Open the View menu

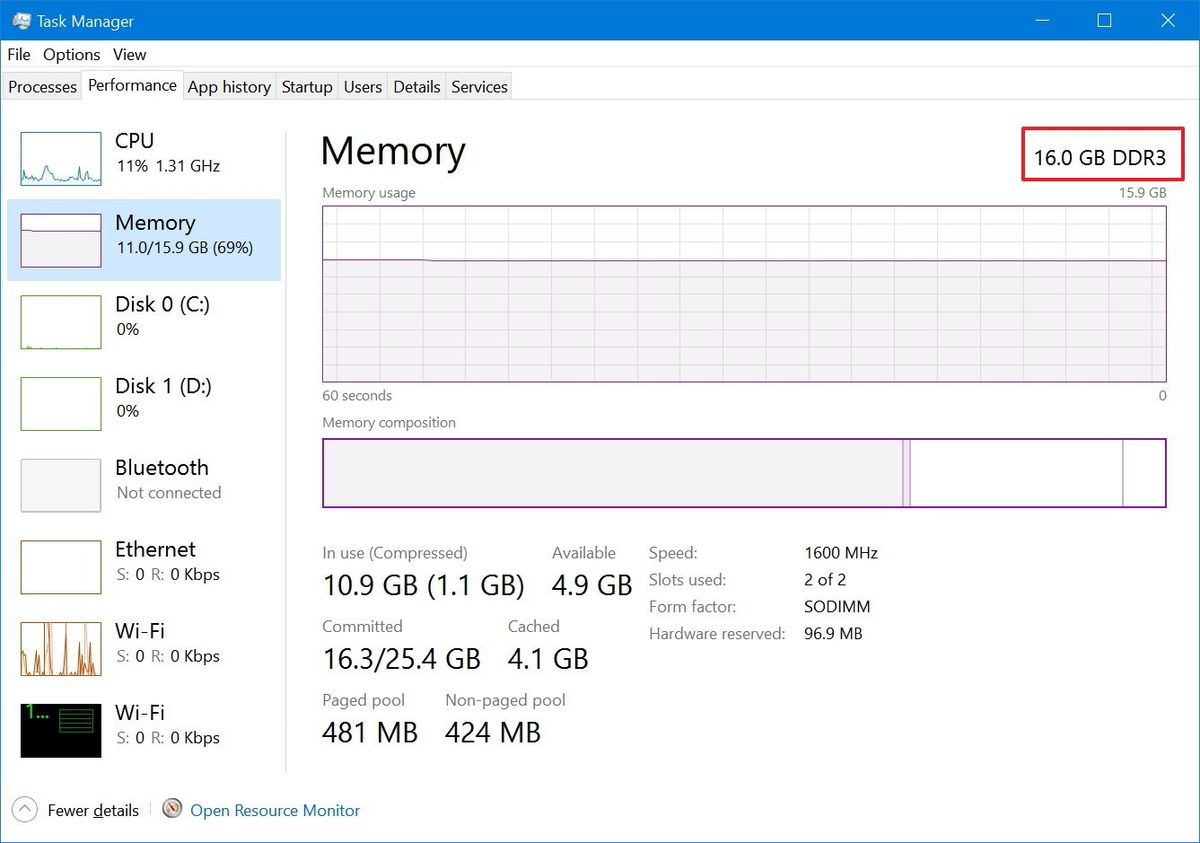[x=129, y=54]
